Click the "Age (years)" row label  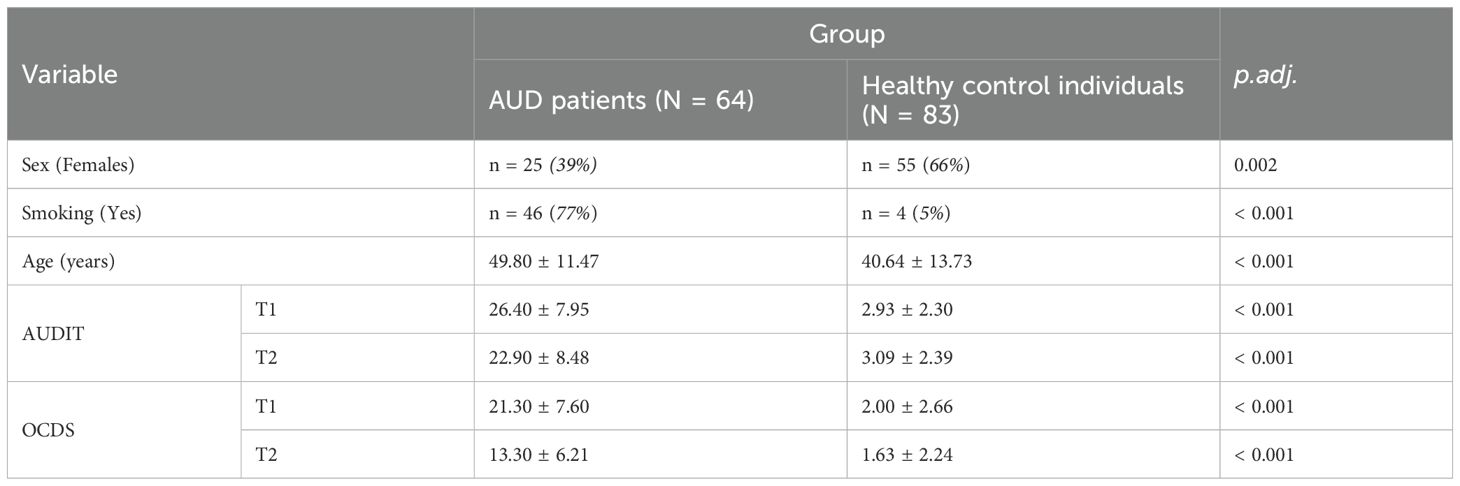(70, 262)
